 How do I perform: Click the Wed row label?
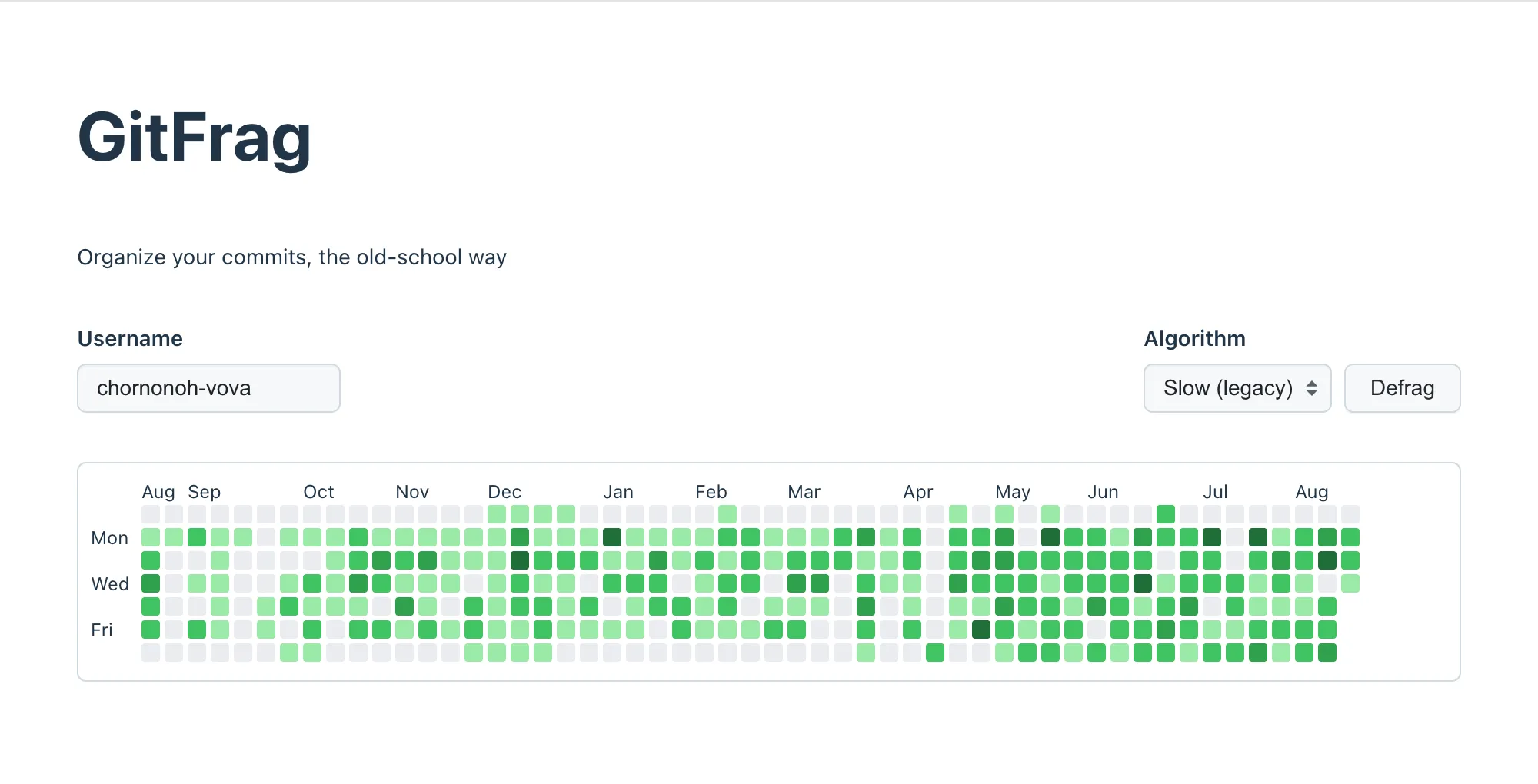click(110, 584)
